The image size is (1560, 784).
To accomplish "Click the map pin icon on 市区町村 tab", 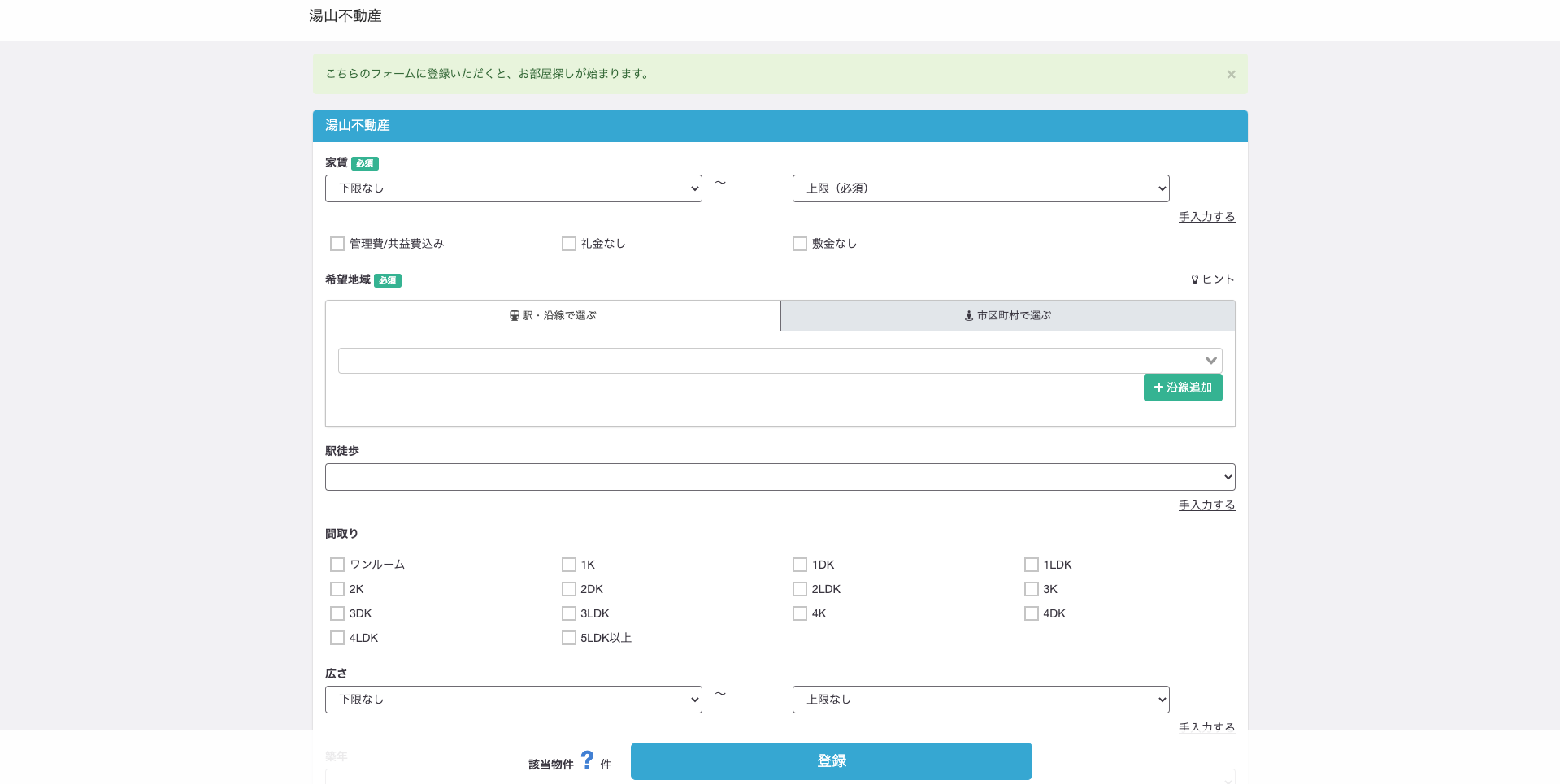I will tap(969, 315).
